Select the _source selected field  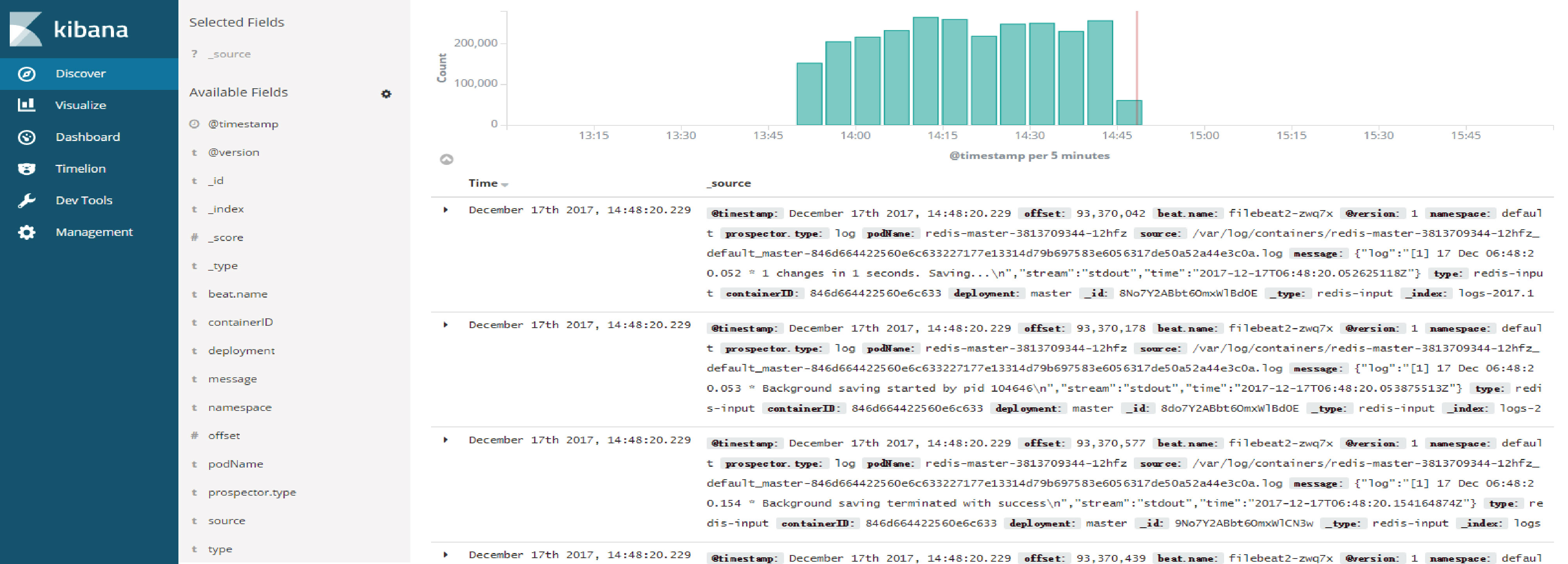coord(229,54)
